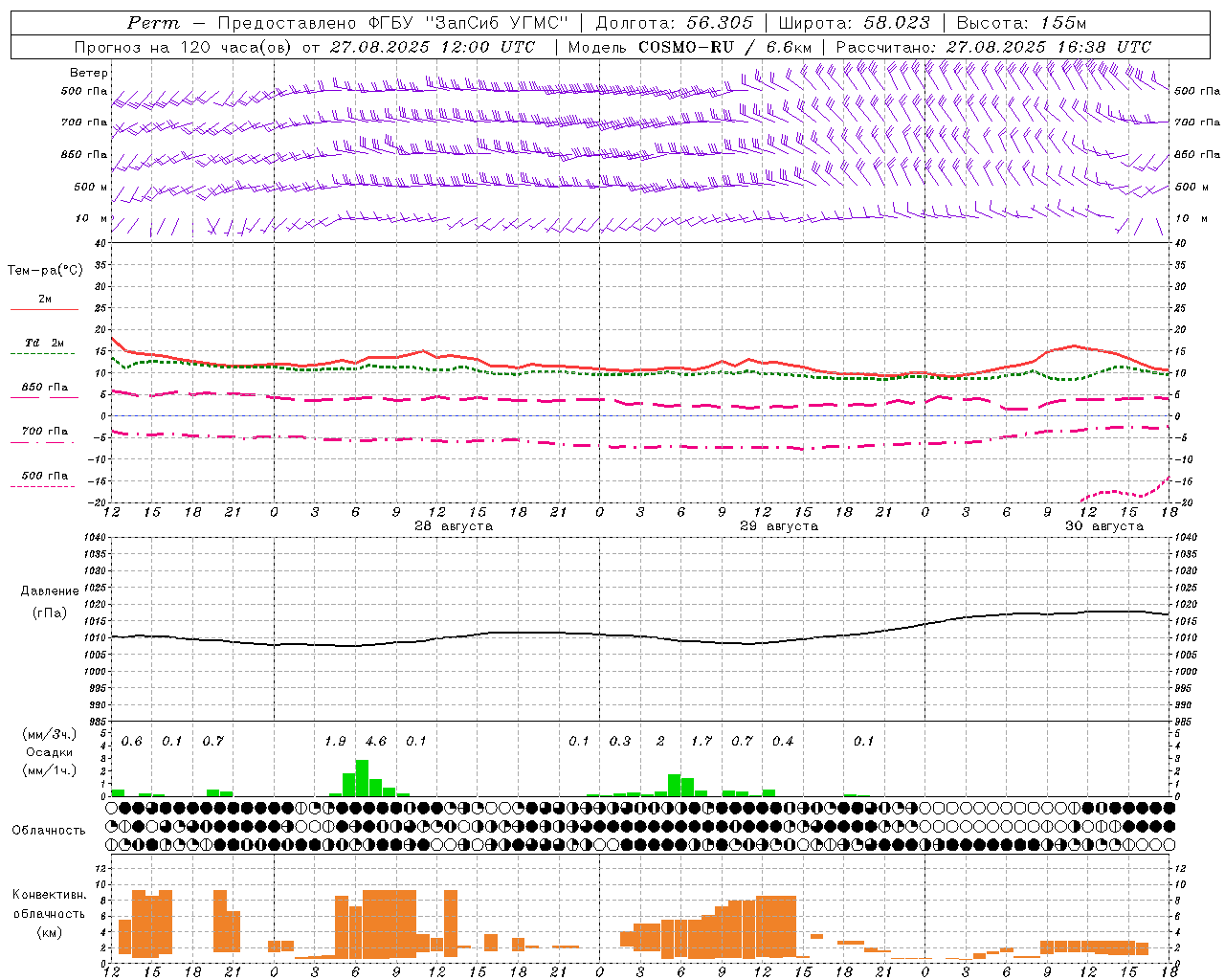Select forecast start '27.08.2025 12:00 UTC' text
The width and height of the screenshot is (1225, 980).
433,47
